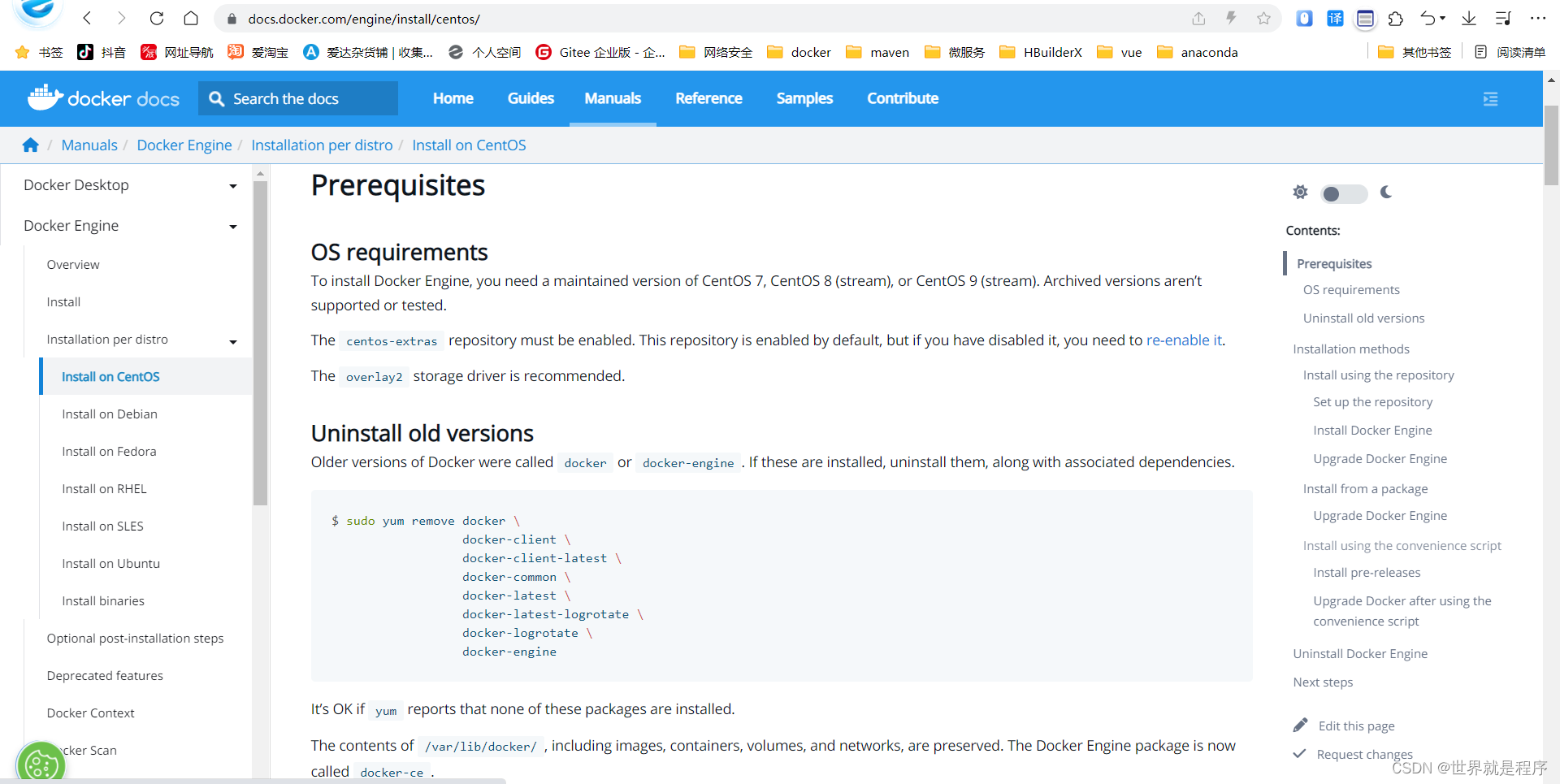The image size is (1560, 784).
Task: Open the Gitee 企业版 bookmark
Action: (x=600, y=52)
